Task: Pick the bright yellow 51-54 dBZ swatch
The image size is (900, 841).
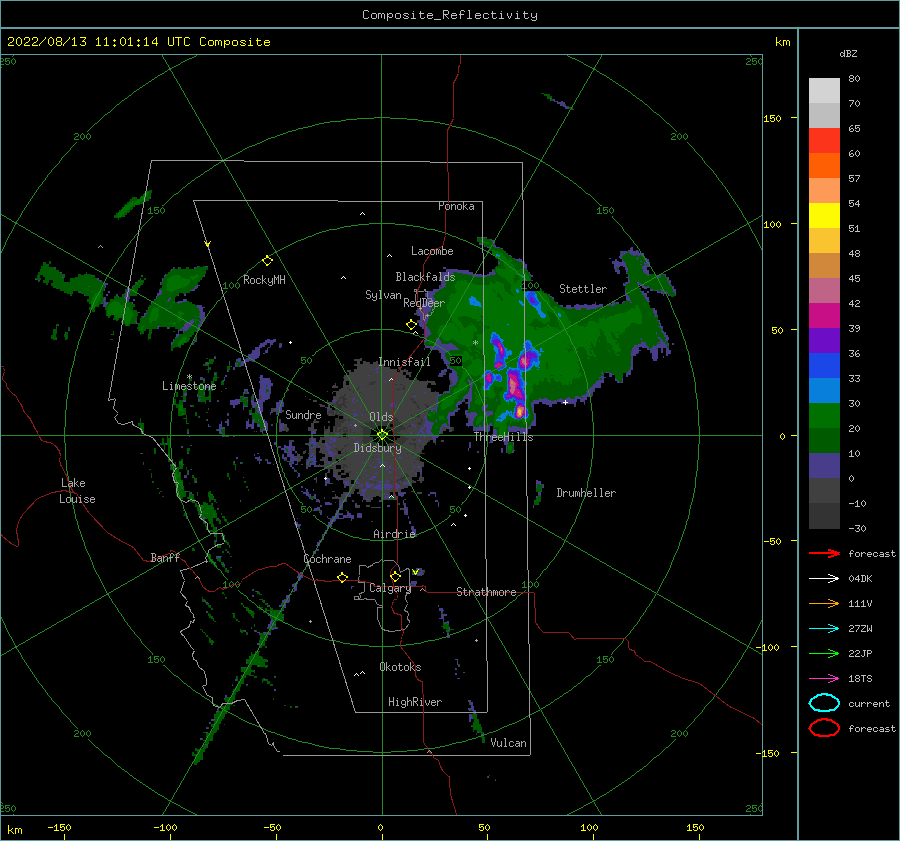Action: pyautogui.click(x=824, y=216)
